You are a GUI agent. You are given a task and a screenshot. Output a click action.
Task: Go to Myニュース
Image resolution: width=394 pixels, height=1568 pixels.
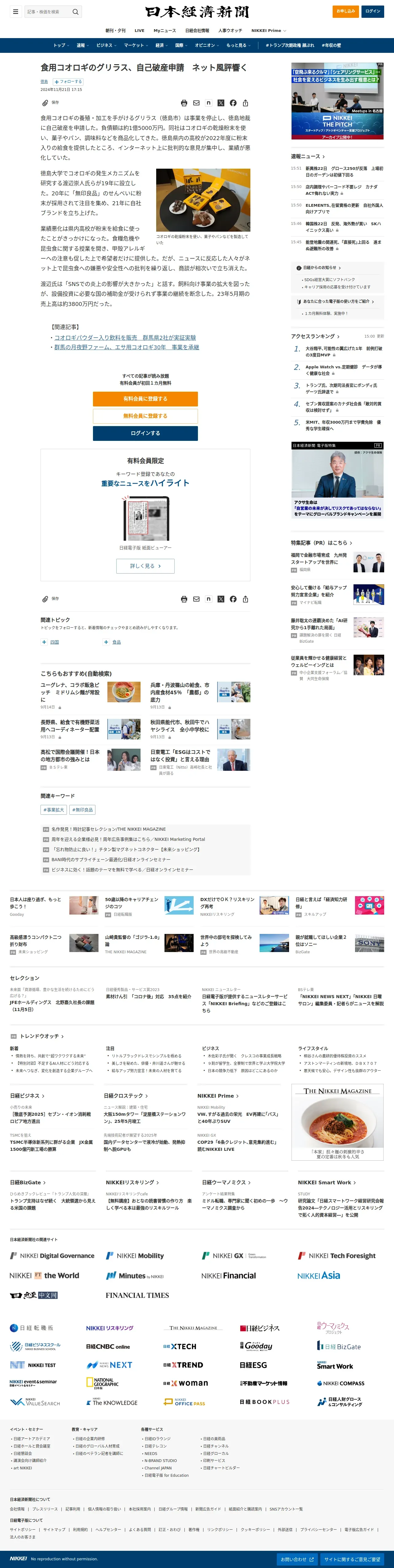click(165, 30)
